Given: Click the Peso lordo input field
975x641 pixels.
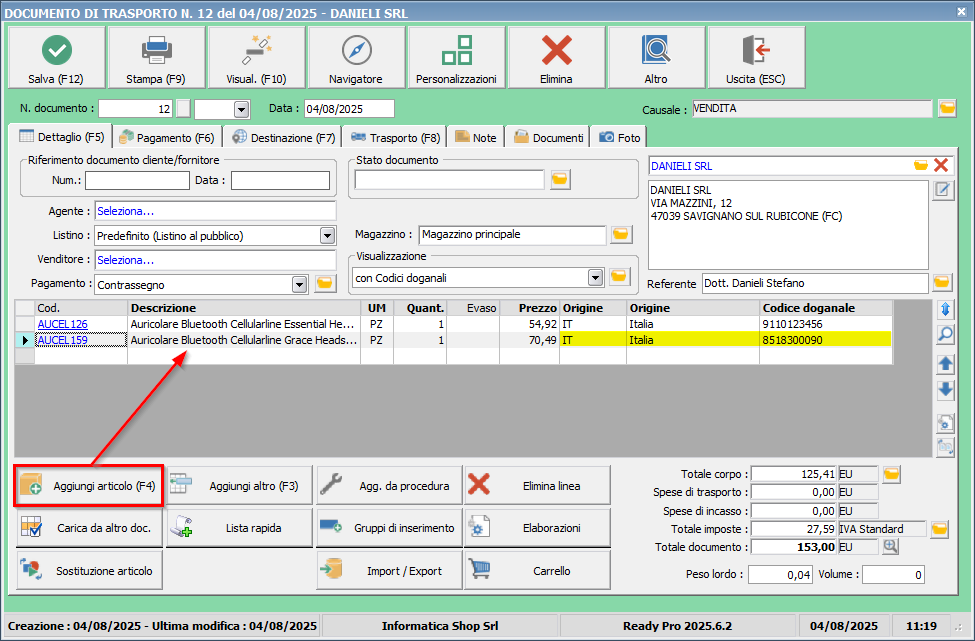Looking at the screenshot, I should 780,575.
